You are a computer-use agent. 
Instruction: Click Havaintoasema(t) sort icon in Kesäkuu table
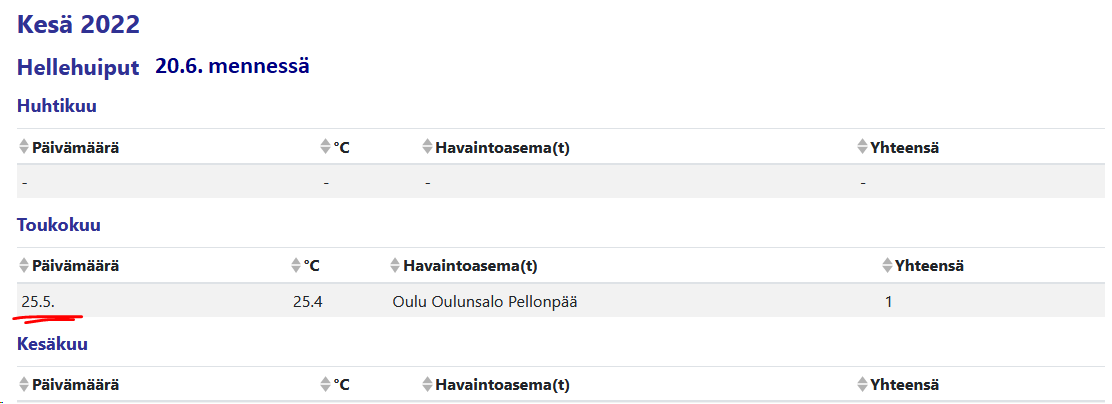tap(428, 385)
